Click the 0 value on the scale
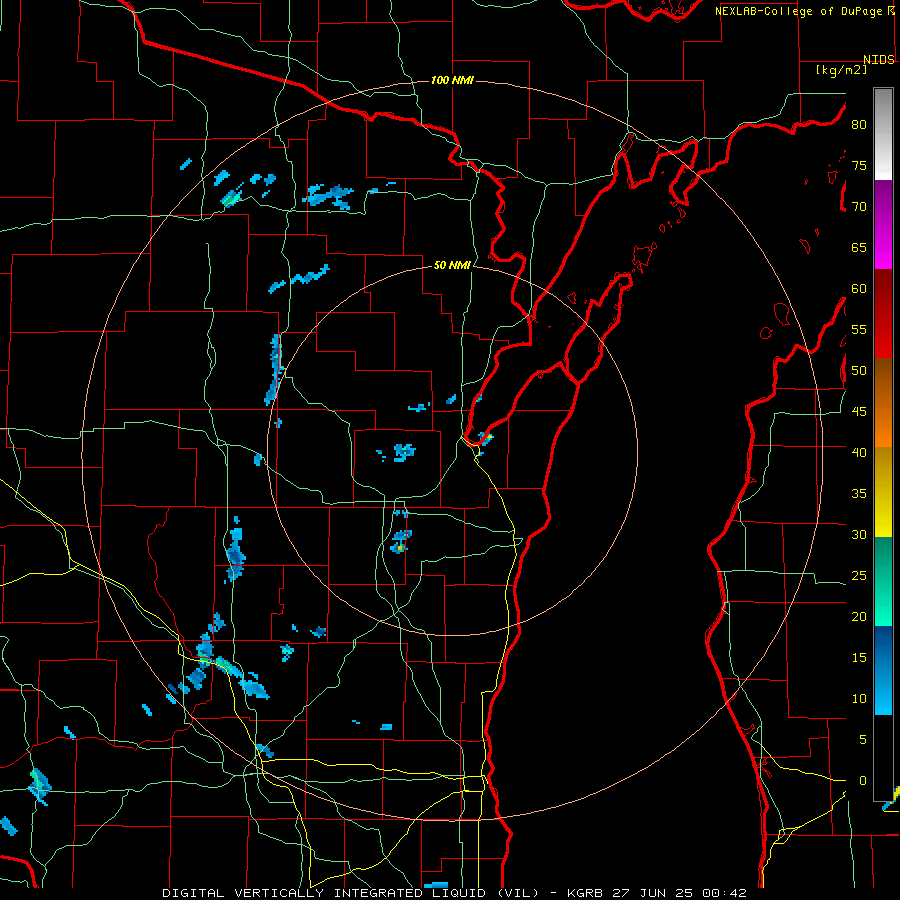Screen dimensions: 900x900 click(863, 781)
